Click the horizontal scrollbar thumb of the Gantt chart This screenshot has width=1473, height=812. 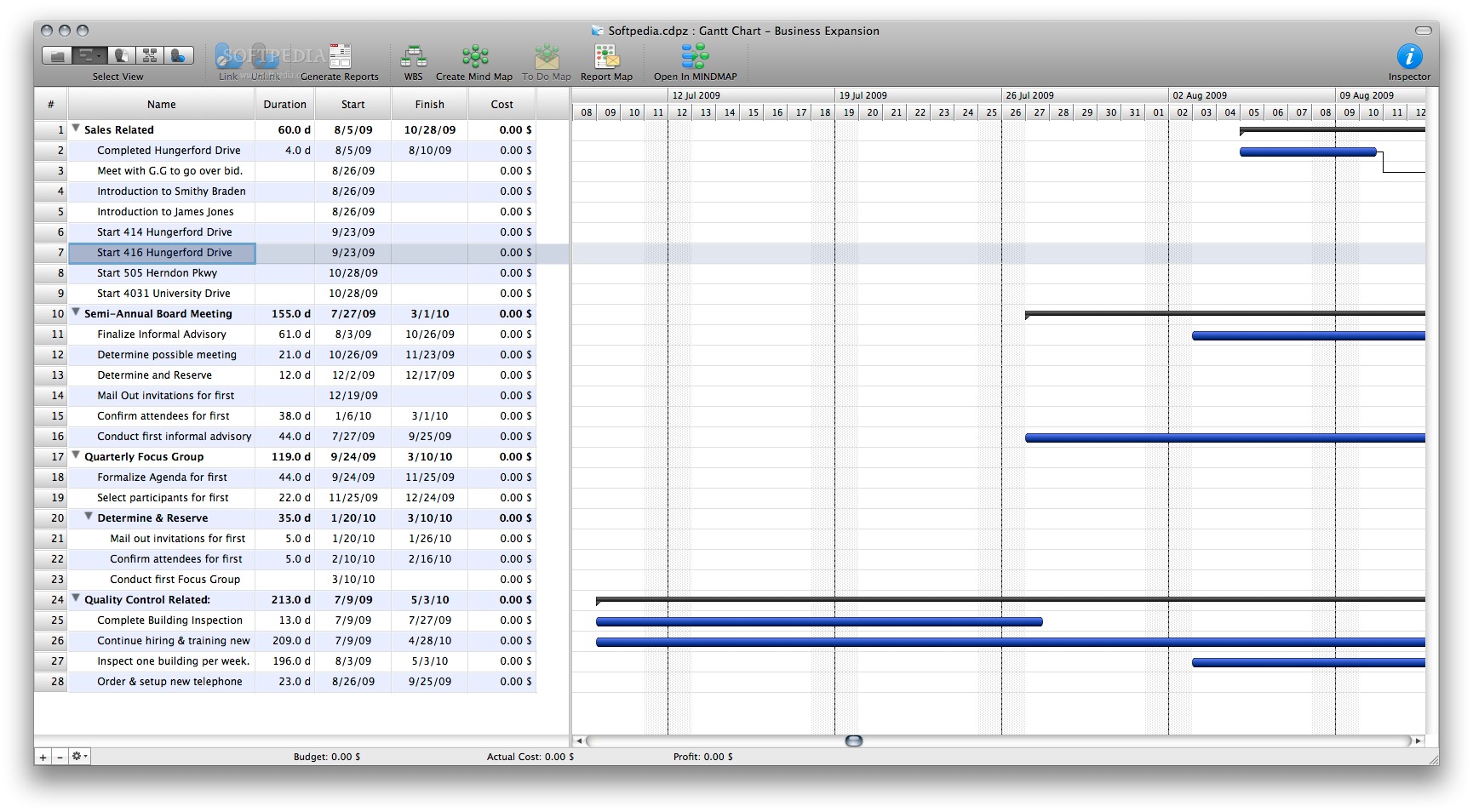coord(853,741)
